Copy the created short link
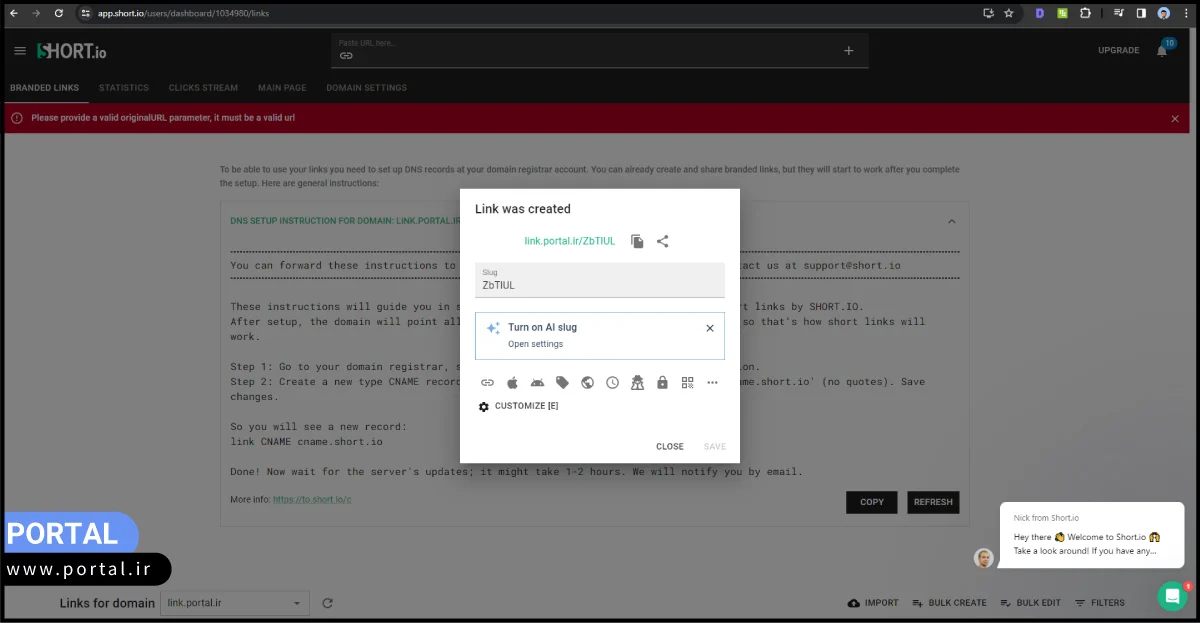 637,241
